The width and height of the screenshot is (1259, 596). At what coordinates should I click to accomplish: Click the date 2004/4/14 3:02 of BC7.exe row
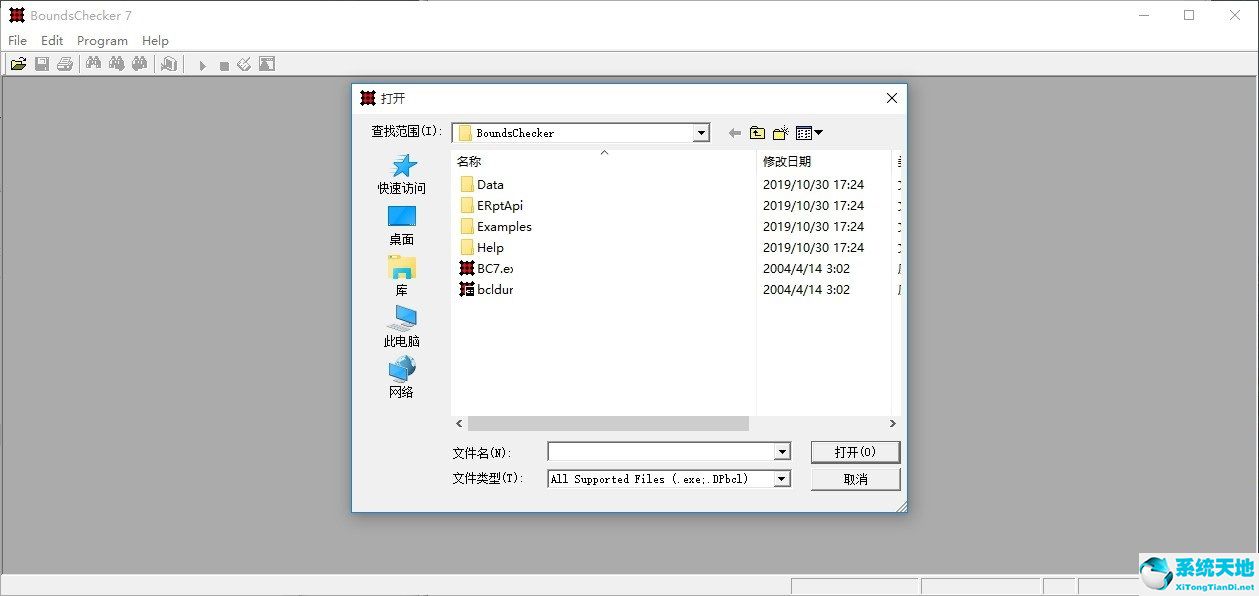click(806, 269)
